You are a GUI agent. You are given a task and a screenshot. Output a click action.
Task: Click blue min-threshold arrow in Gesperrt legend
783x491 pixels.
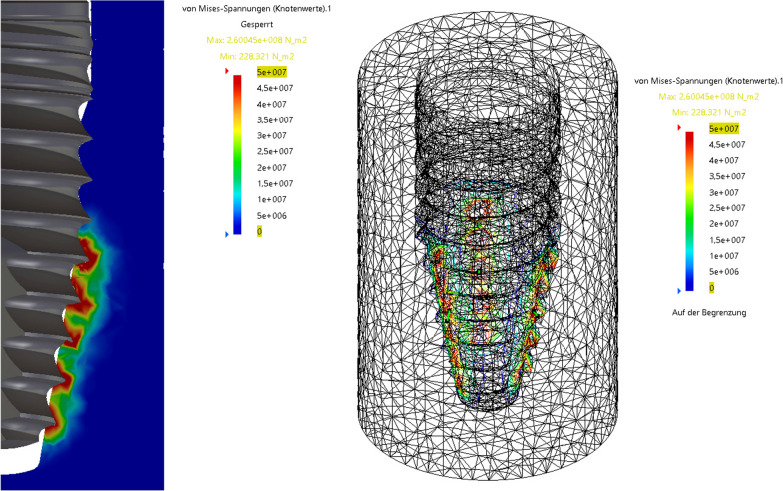pos(227,234)
